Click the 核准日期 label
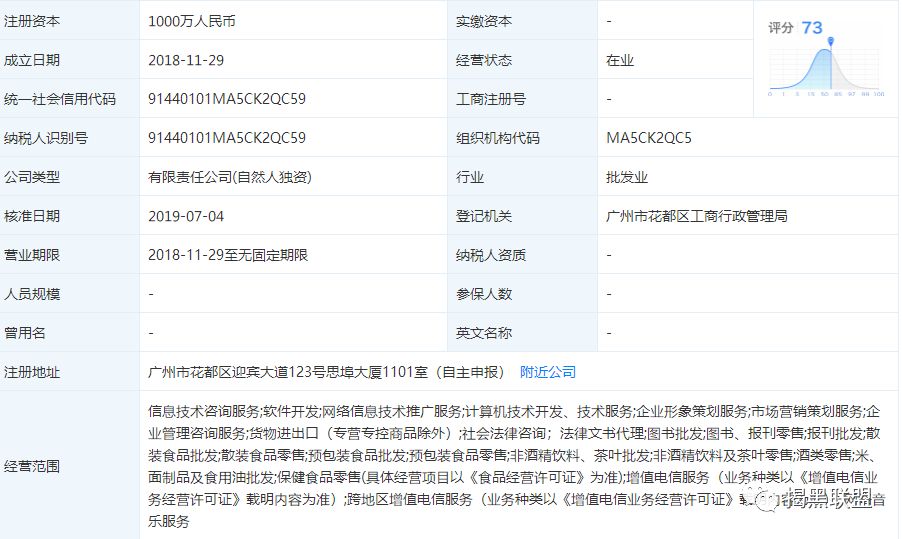Screen dimensions: 902x539 (32, 216)
